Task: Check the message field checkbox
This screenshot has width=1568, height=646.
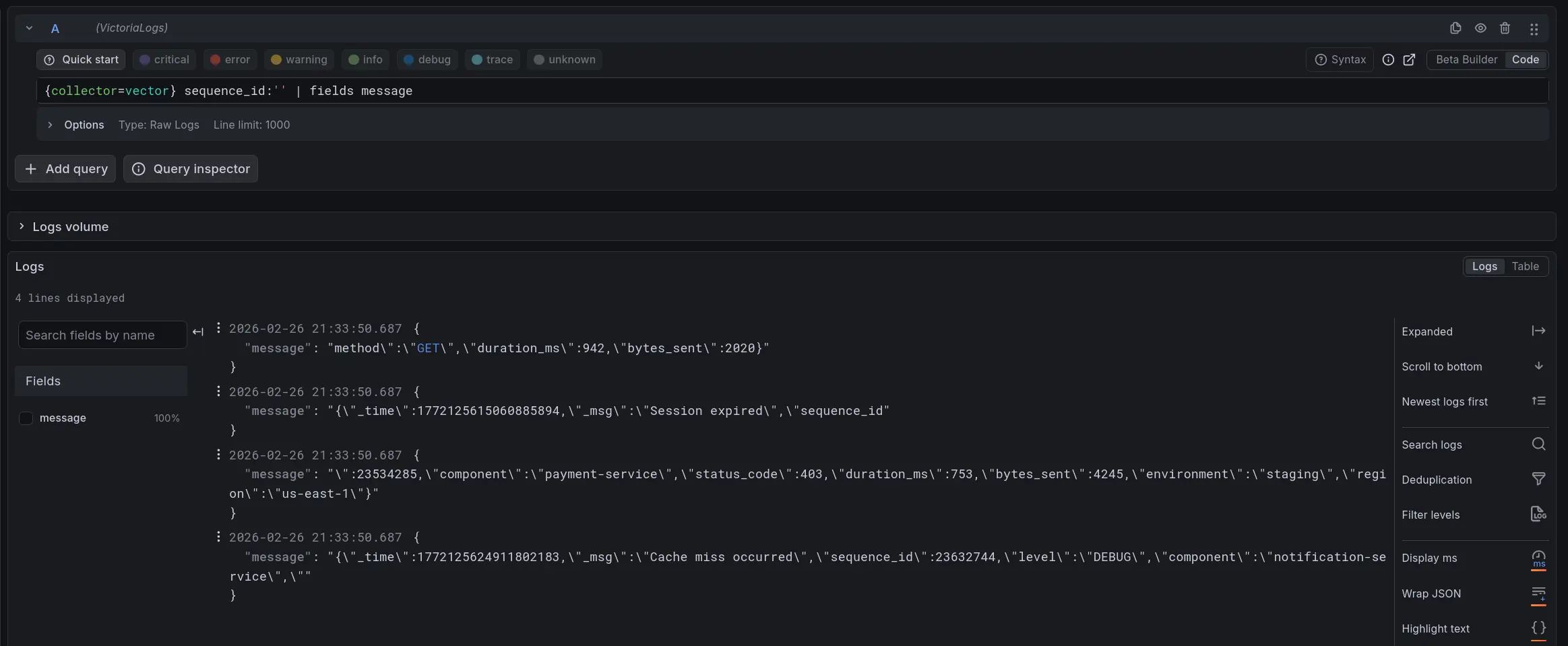Action: 26,418
